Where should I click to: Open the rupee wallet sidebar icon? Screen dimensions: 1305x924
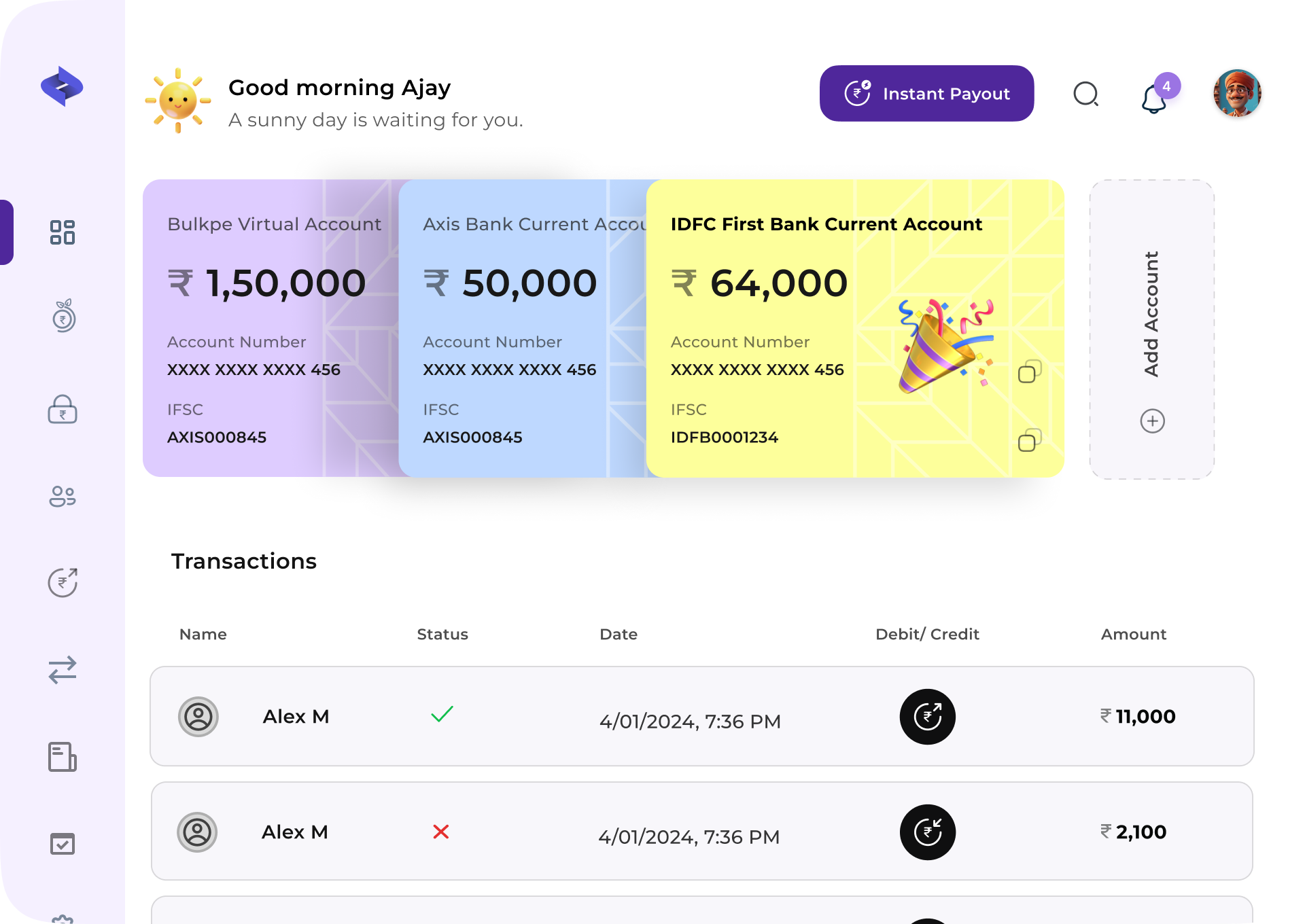[63, 410]
